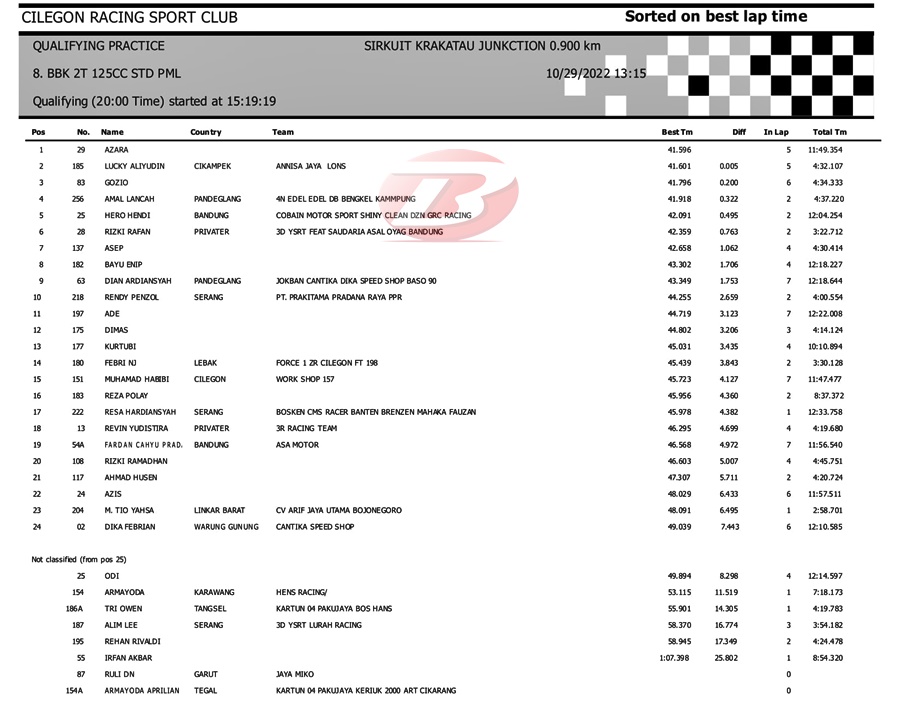Select team name "HENS RACING/"

(x=301, y=592)
